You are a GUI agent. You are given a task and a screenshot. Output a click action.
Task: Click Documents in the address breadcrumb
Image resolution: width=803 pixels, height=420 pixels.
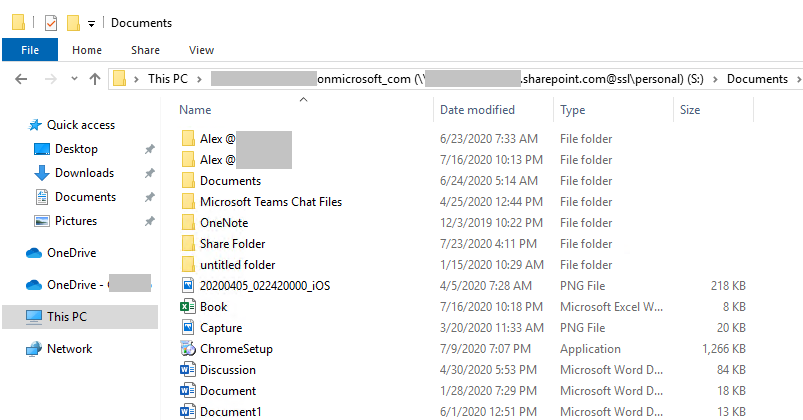click(757, 79)
